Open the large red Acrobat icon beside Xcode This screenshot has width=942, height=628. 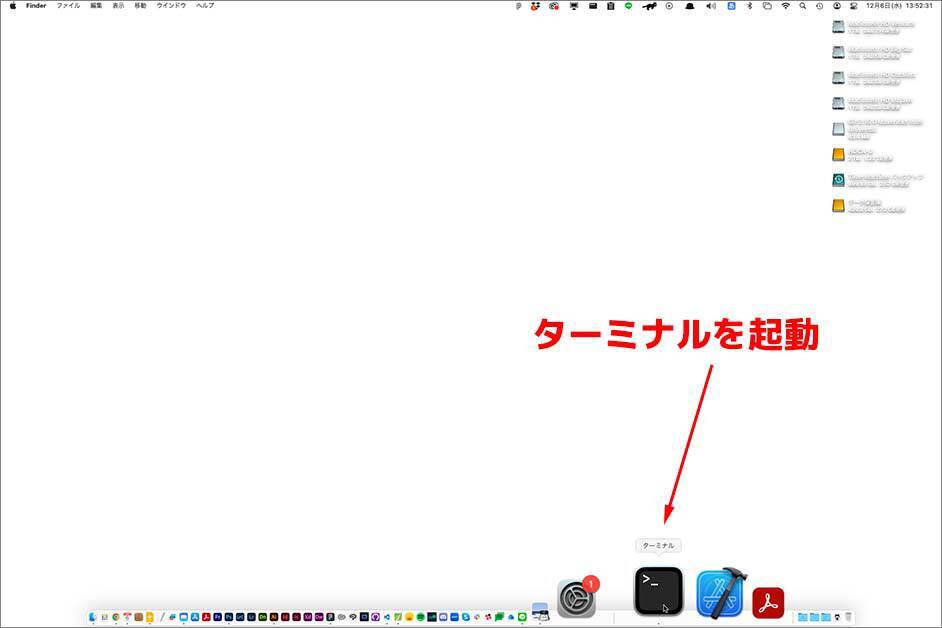[x=768, y=603]
